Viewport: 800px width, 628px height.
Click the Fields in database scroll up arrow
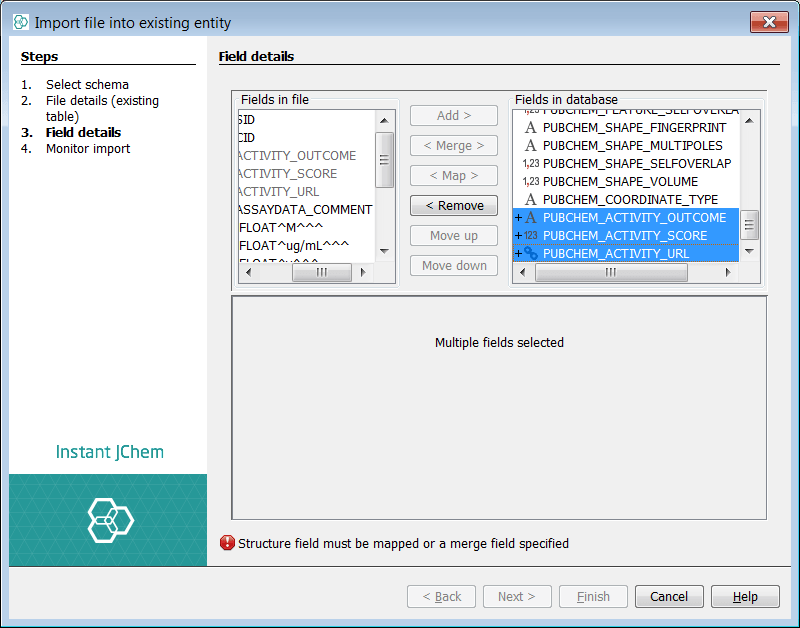(749, 120)
